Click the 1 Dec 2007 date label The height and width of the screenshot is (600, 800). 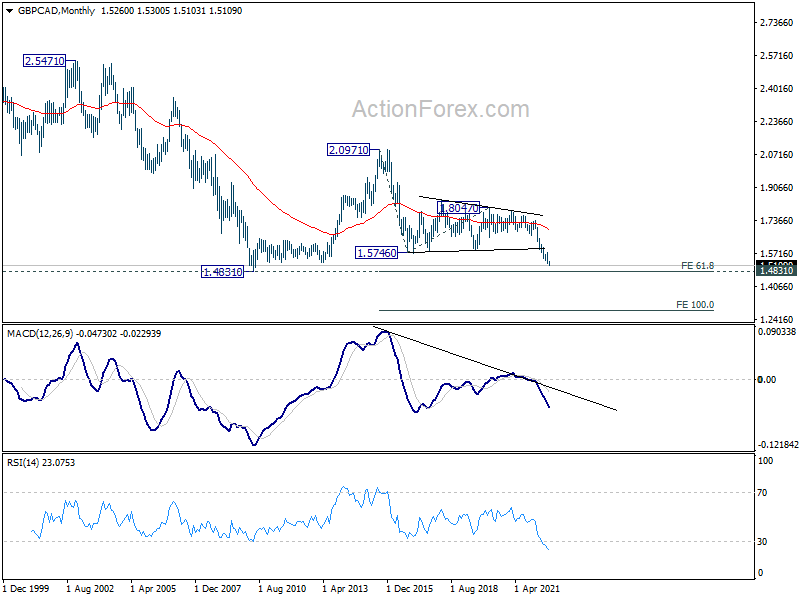(x=218, y=588)
